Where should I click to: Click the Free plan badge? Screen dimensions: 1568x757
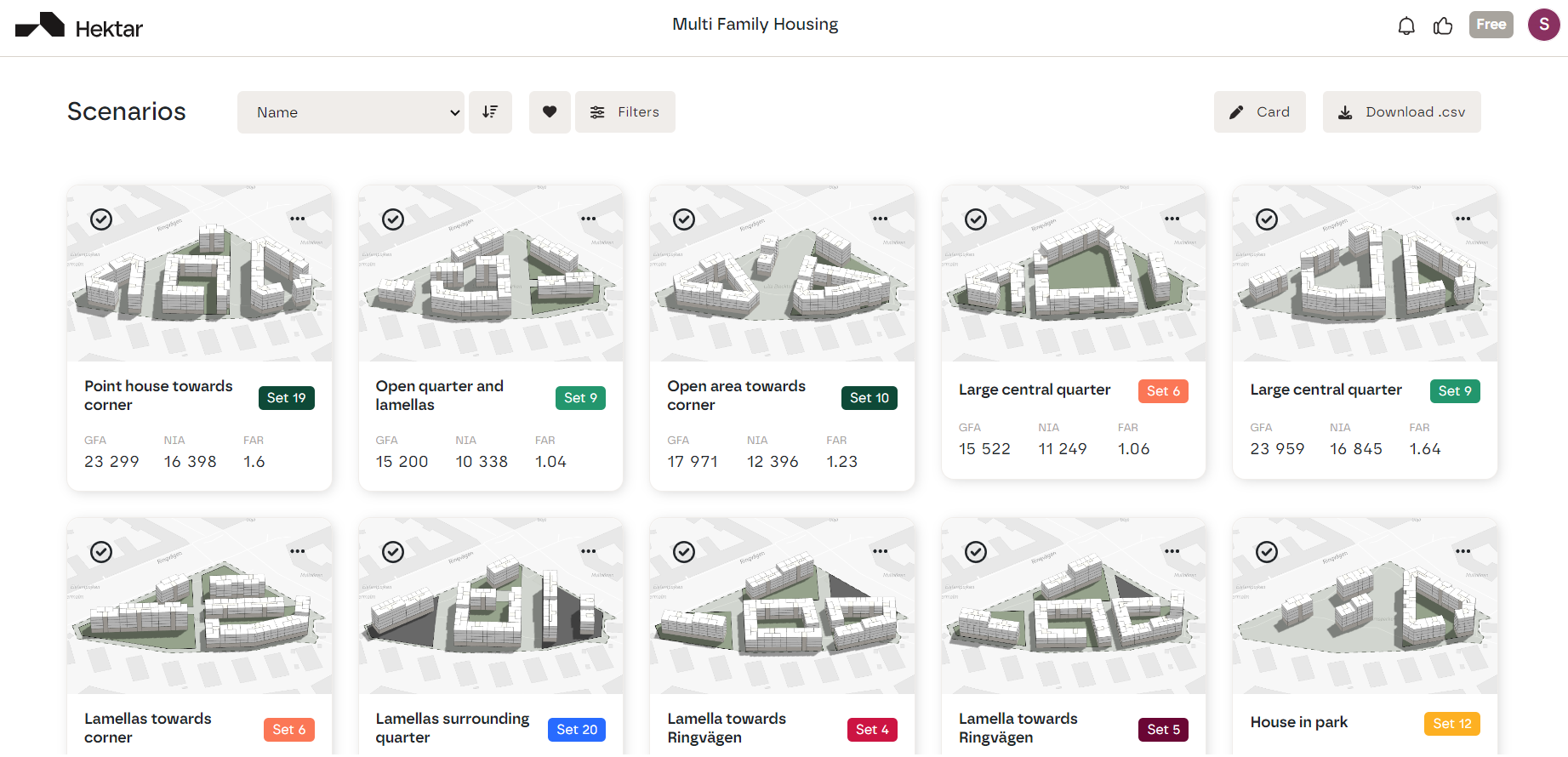1491,25
